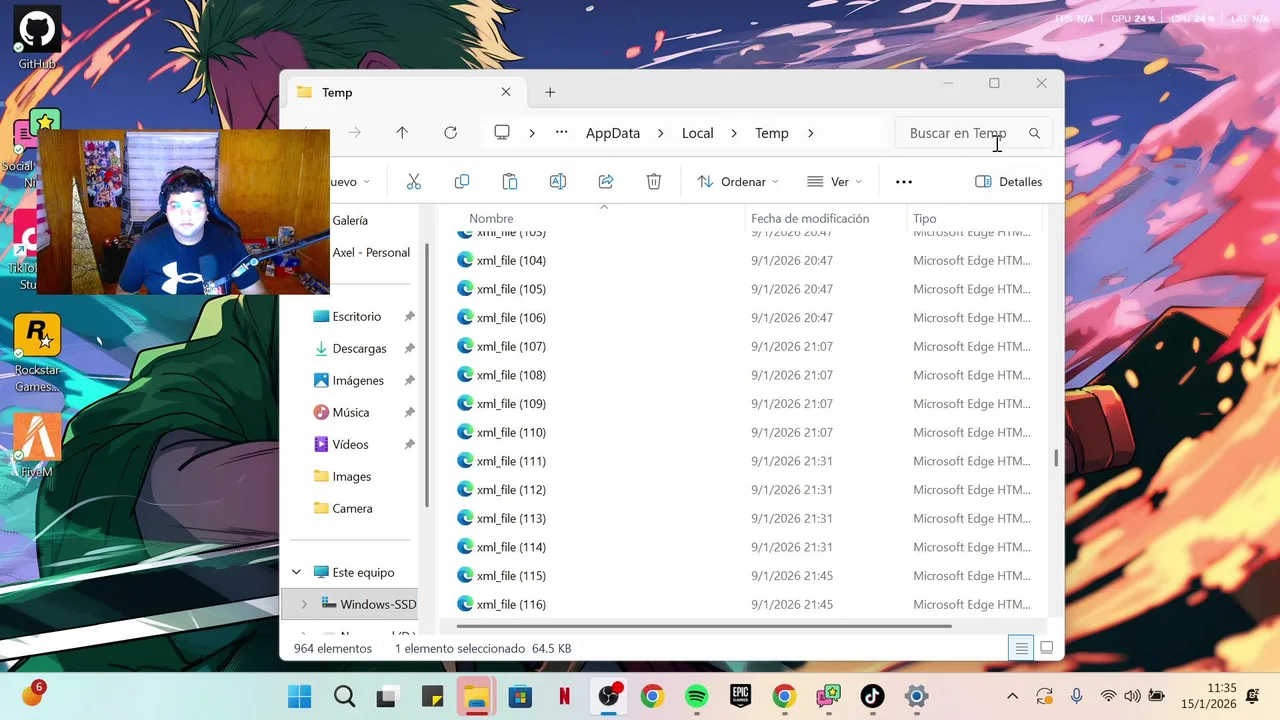Viewport: 1280px width, 720px height.
Task: Click the search magnifier in the Buscar box
Action: (x=1034, y=133)
